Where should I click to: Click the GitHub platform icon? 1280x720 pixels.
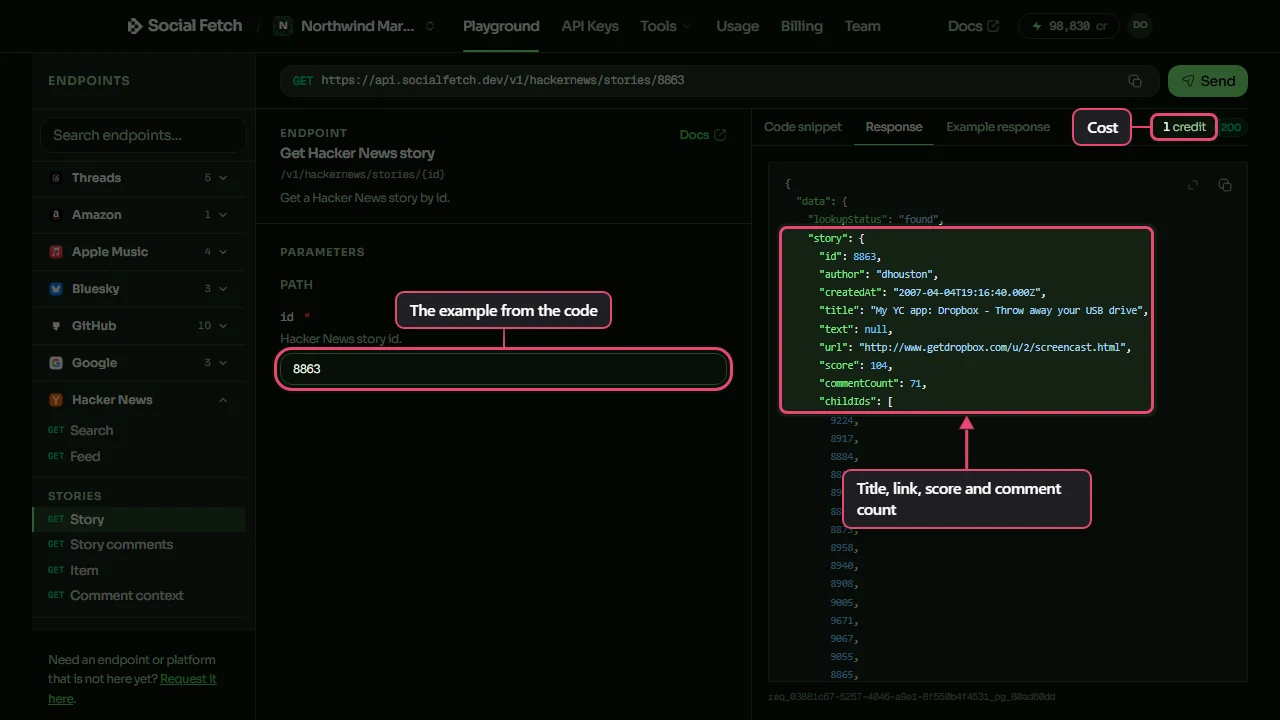(x=56, y=326)
